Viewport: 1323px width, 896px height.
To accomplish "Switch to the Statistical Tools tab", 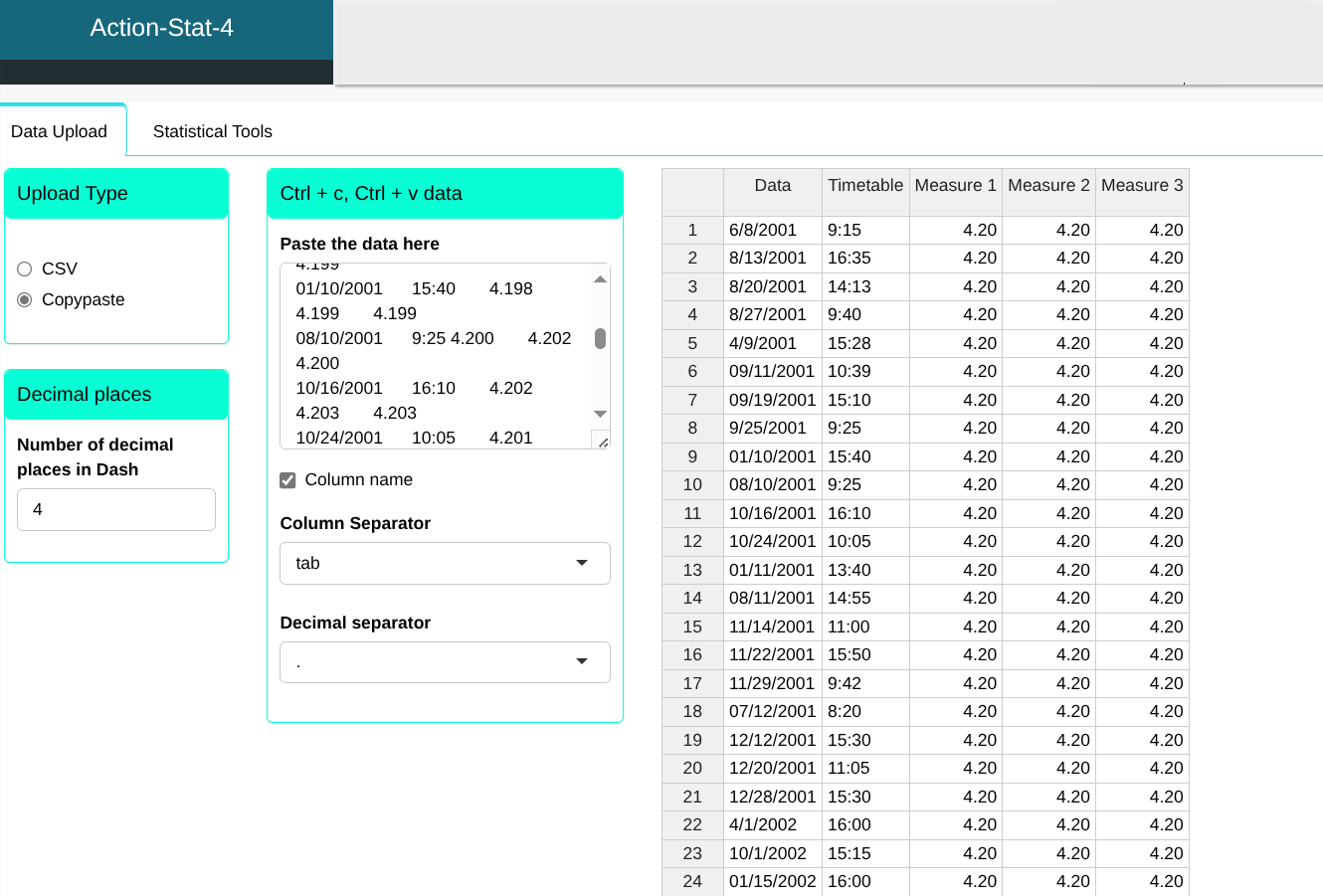I will [212, 131].
